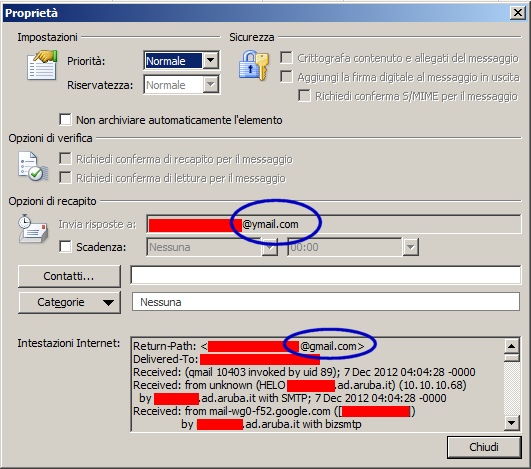Viewport: 531px width, 469px height.
Task: Click the Categorie button black arrow
Action: (108, 302)
